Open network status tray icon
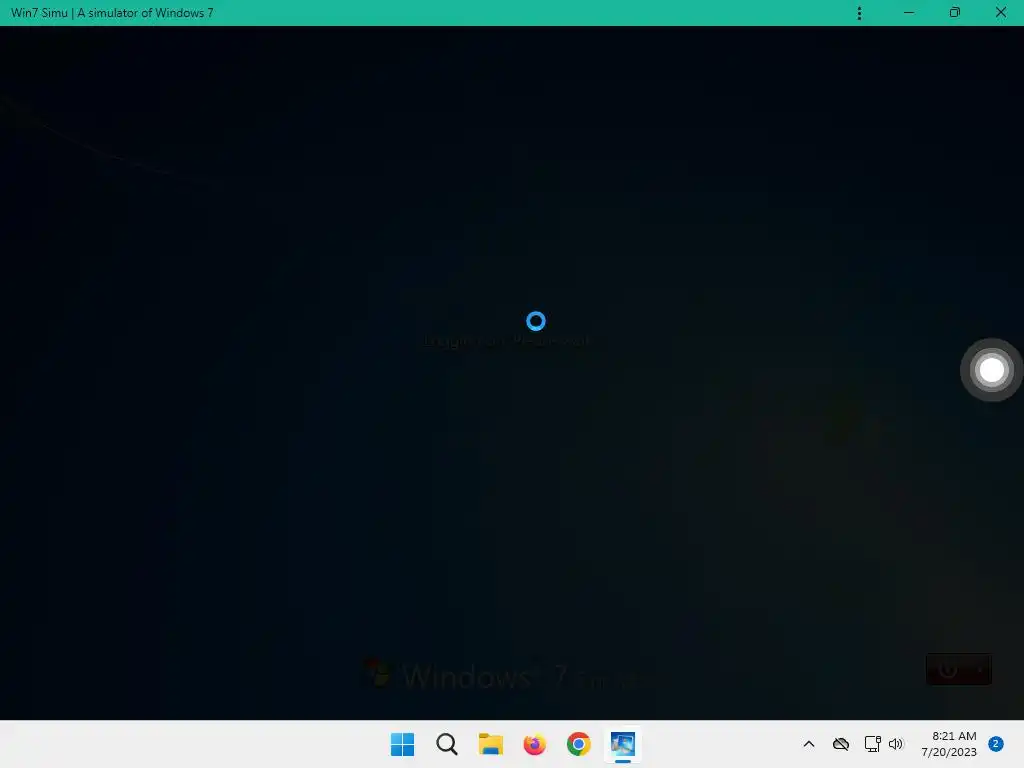The image size is (1024, 768). tap(872, 744)
